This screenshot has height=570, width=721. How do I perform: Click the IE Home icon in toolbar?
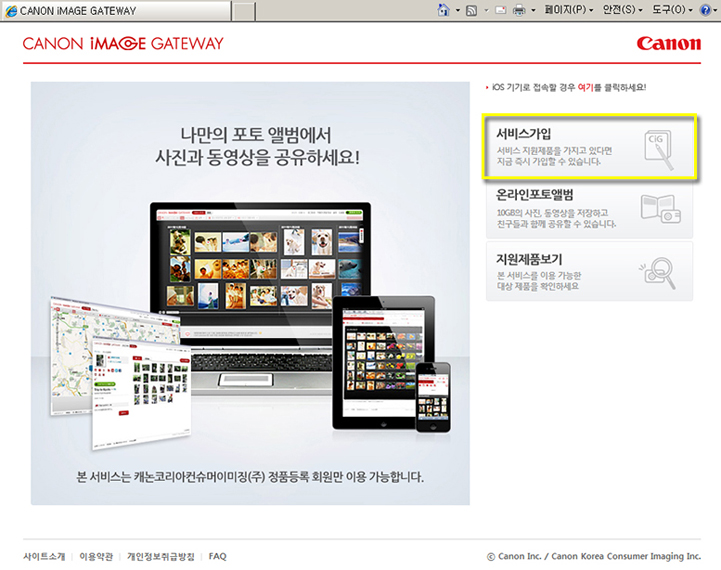coord(443,10)
